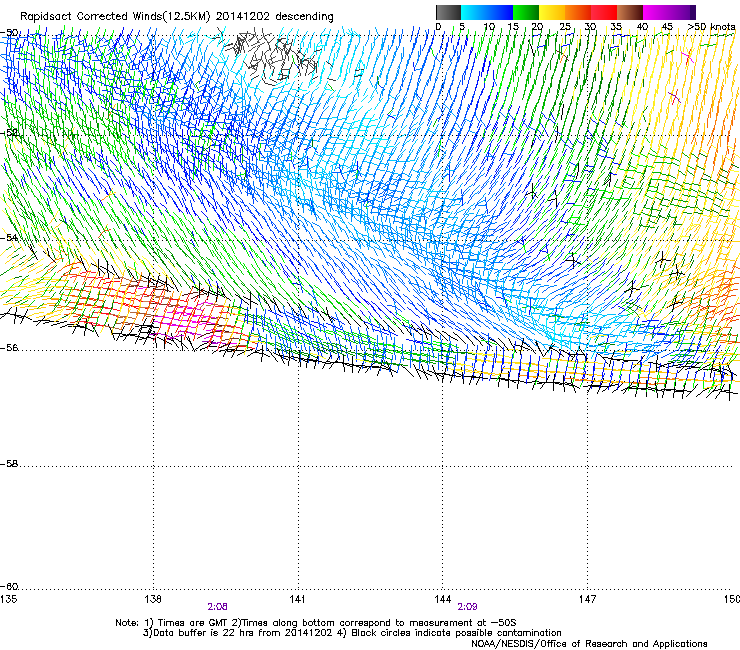Click the '>50 knots' legend label

tap(711, 27)
